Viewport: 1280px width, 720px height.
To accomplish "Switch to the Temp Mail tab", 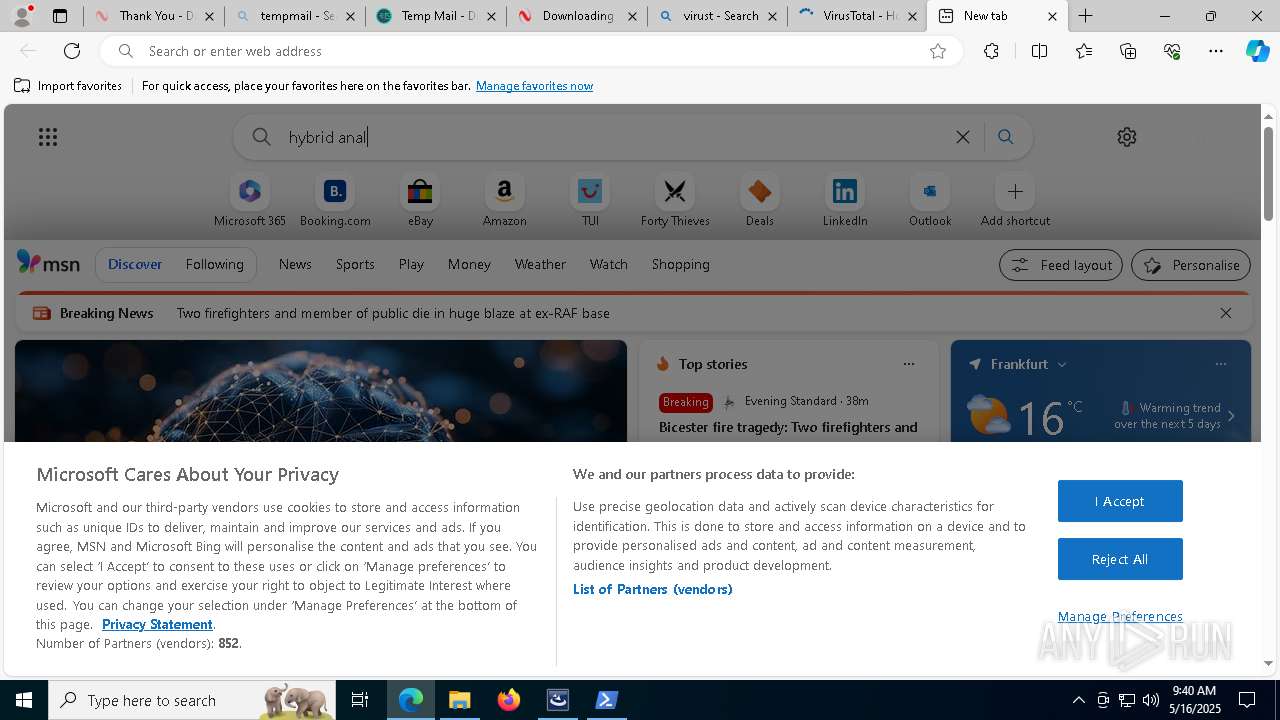I will point(435,16).
